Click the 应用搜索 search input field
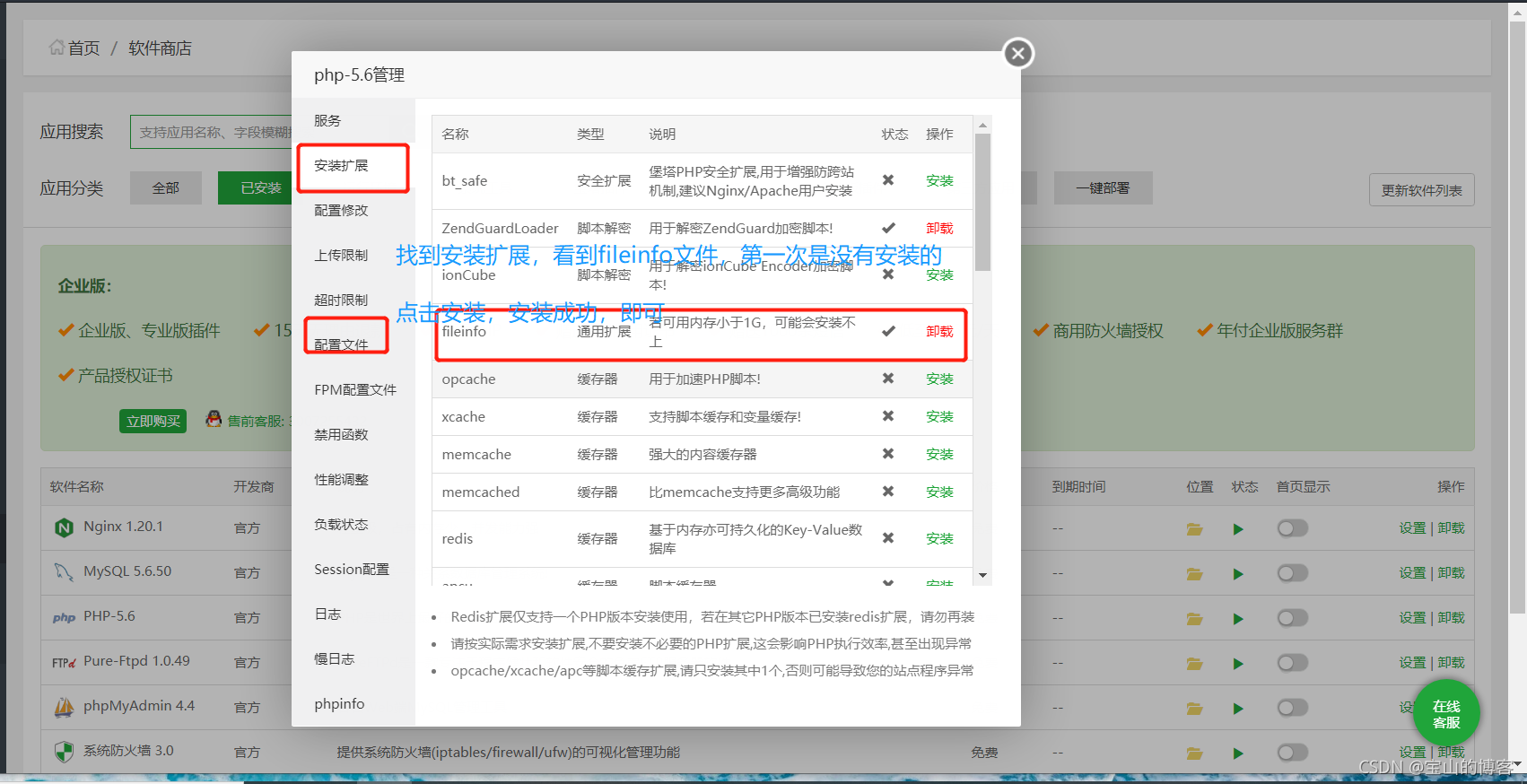The image size is (1527, 784). (212, 133)
